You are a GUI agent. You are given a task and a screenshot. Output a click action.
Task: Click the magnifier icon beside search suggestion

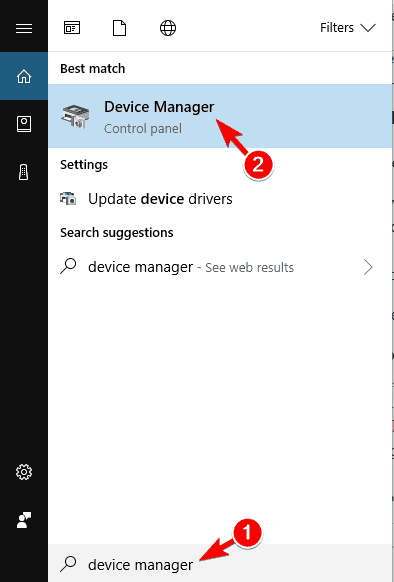coord(68,266)
